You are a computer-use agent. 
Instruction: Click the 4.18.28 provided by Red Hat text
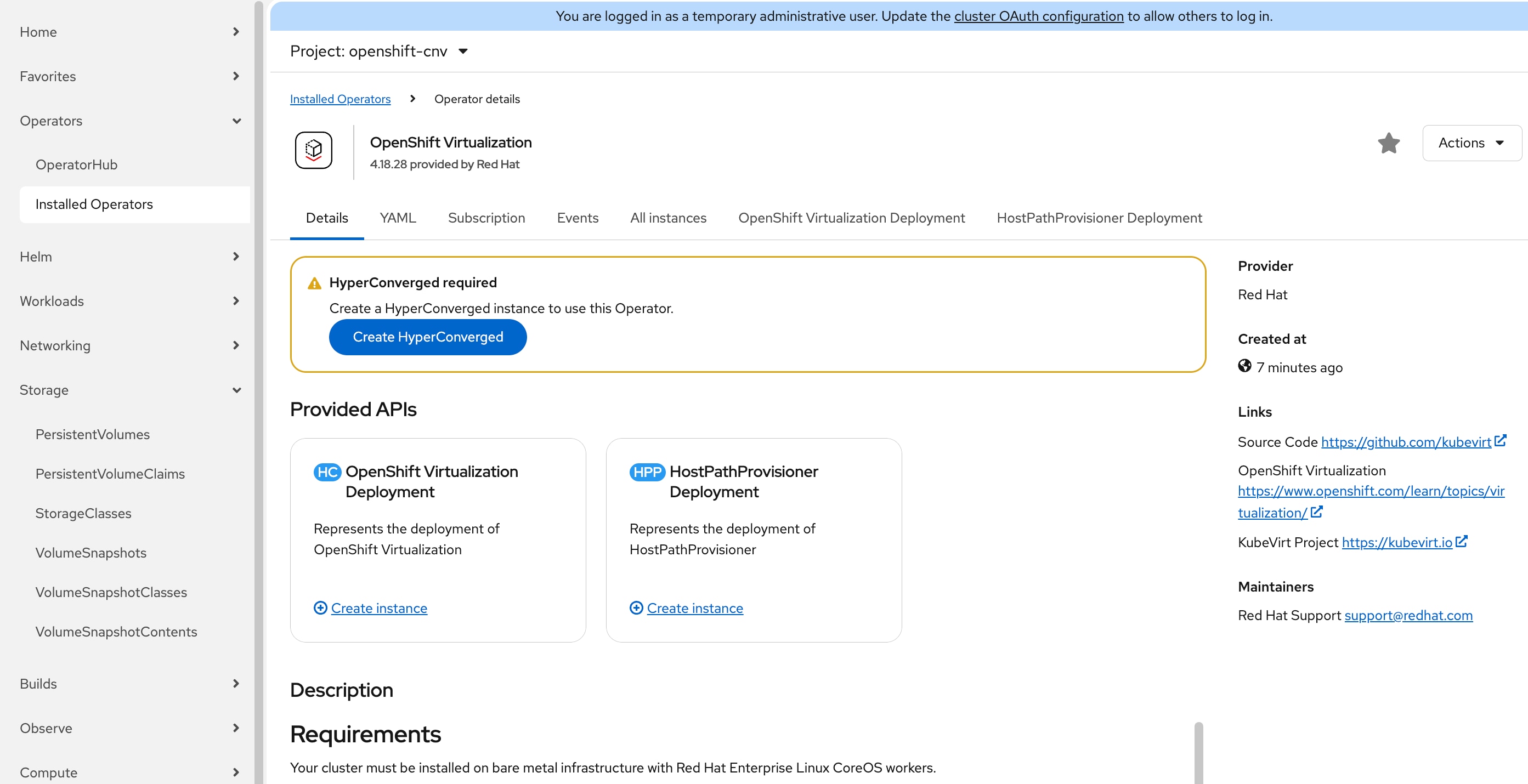pyautogui.click(x=444, y=164)
